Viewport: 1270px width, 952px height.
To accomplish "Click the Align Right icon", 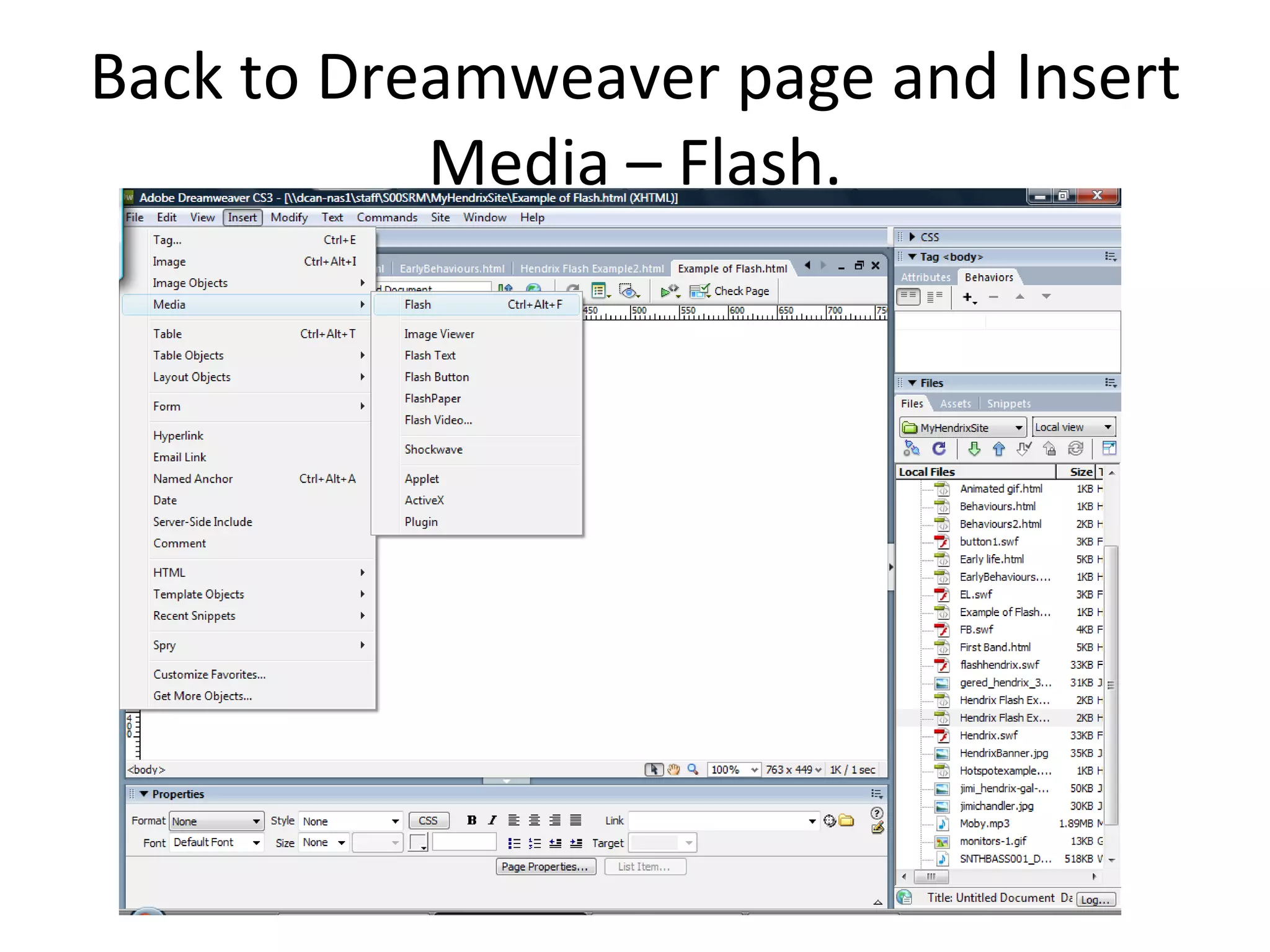I will [555, 821].
